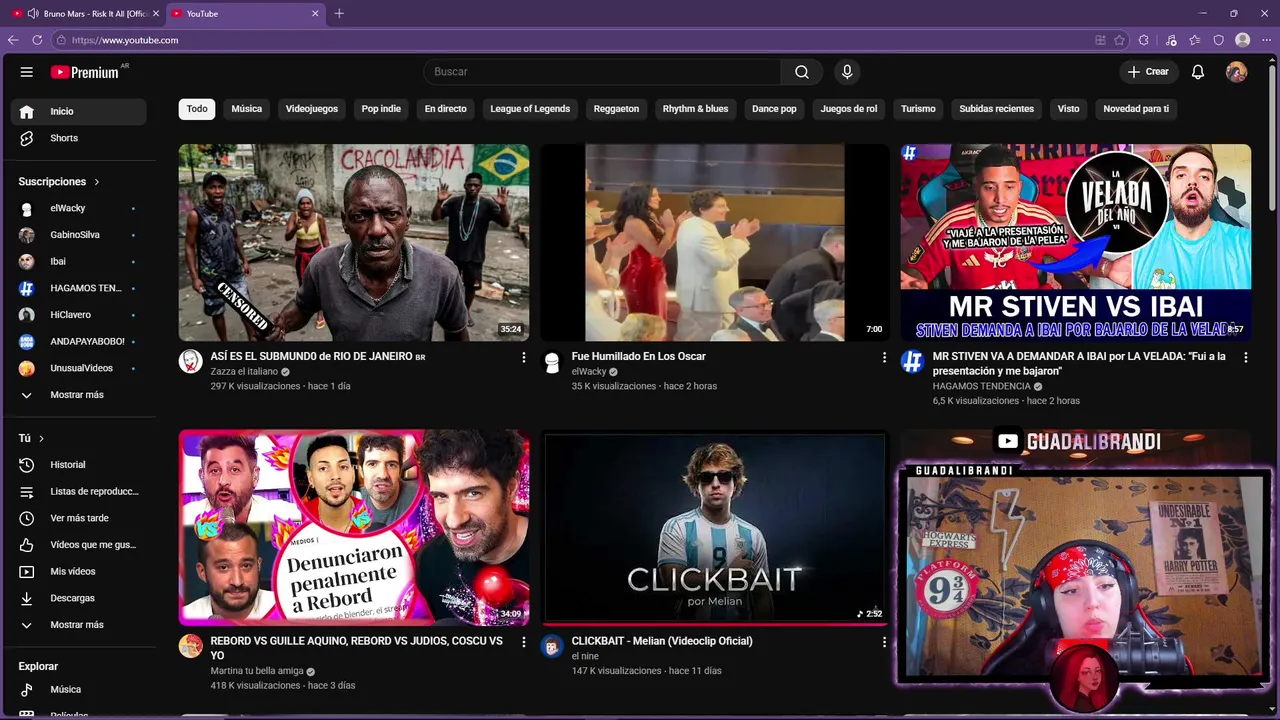Screen dimensions: 1280x720
Task: Open Música under Explorar
Action: 79,689
